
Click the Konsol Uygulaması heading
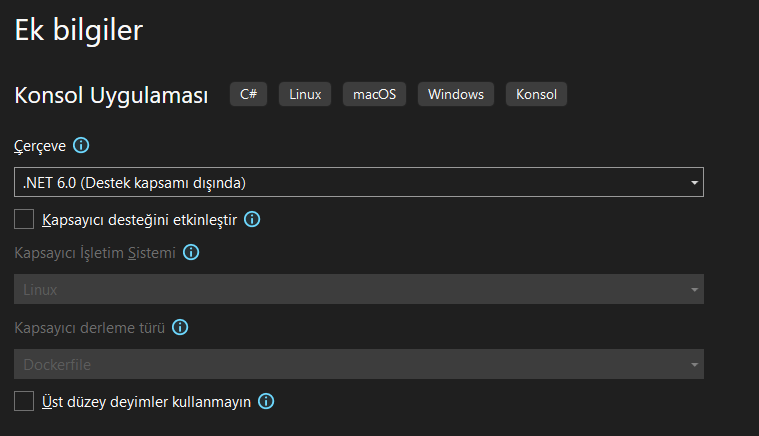pos(111,96)
